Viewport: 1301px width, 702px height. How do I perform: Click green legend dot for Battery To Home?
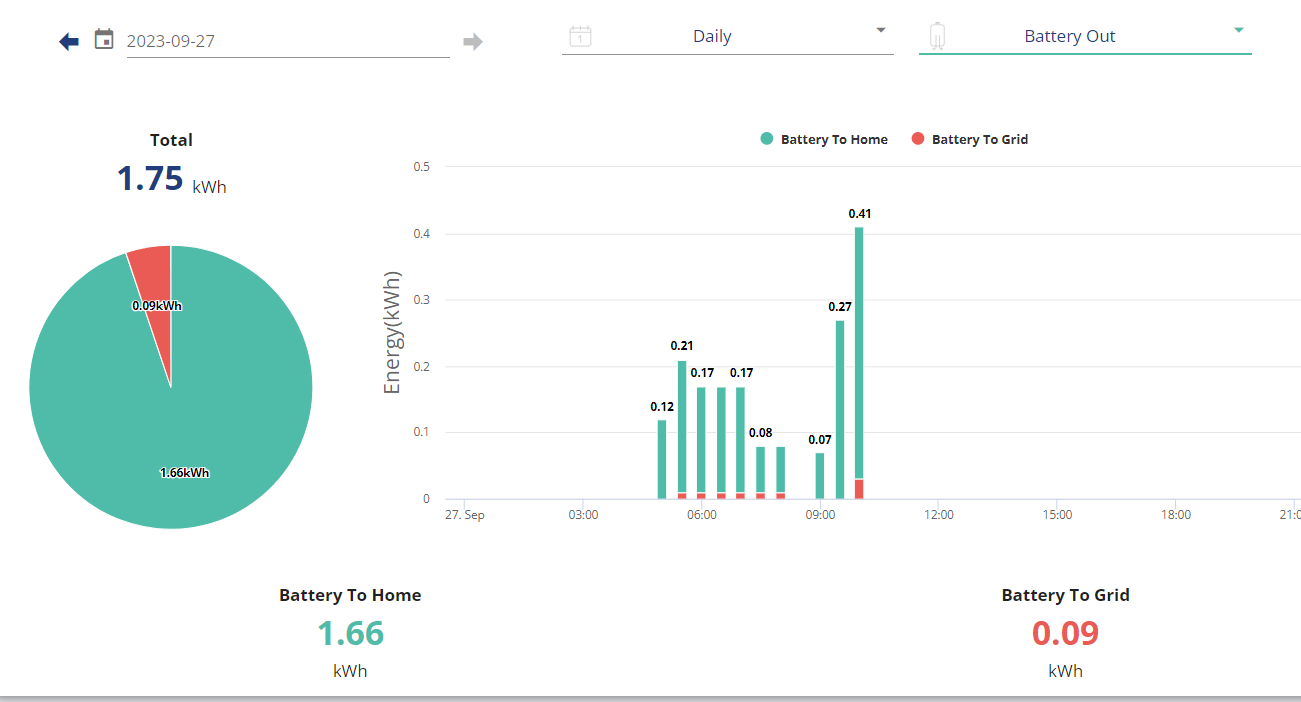tap(767, 139)
